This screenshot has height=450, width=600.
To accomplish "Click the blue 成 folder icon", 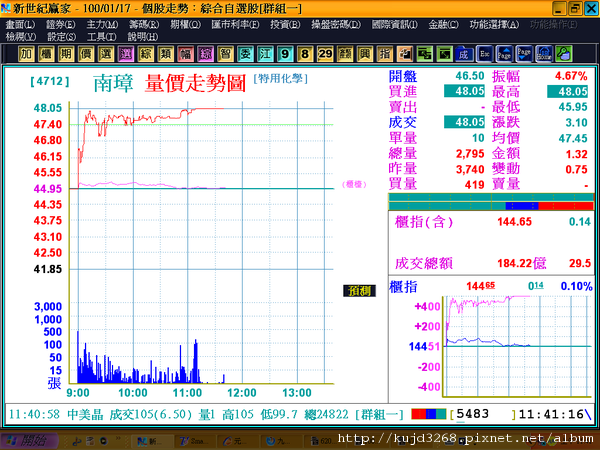I will (464, 54).
